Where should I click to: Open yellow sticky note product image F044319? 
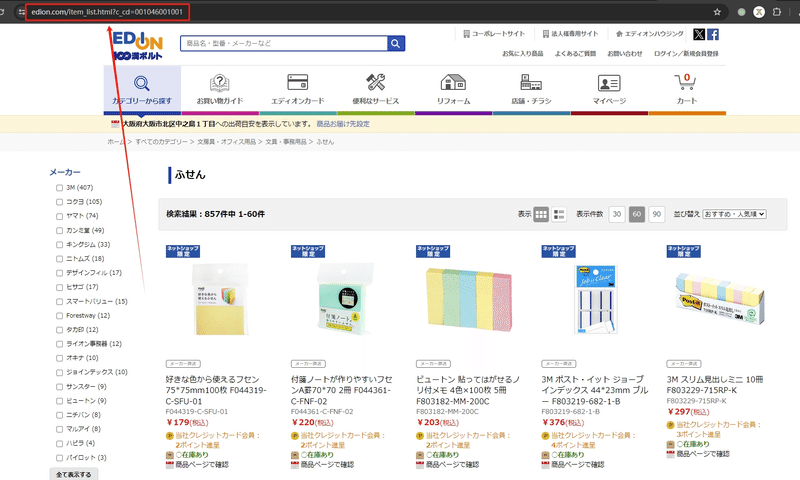221,299
